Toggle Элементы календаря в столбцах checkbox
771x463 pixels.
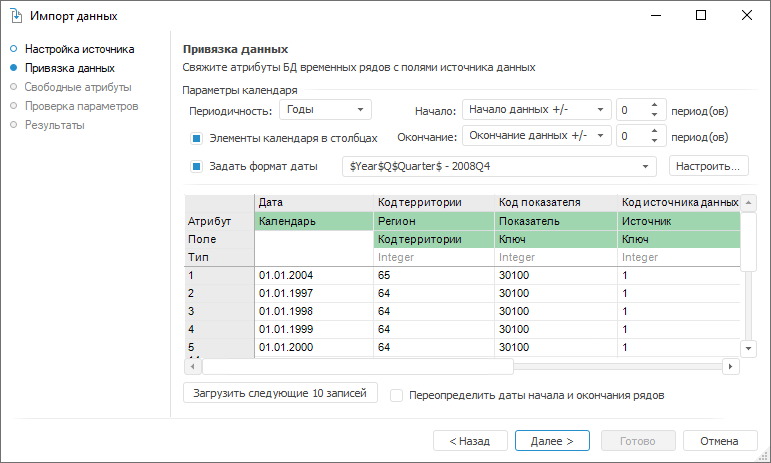pos(198,137)
